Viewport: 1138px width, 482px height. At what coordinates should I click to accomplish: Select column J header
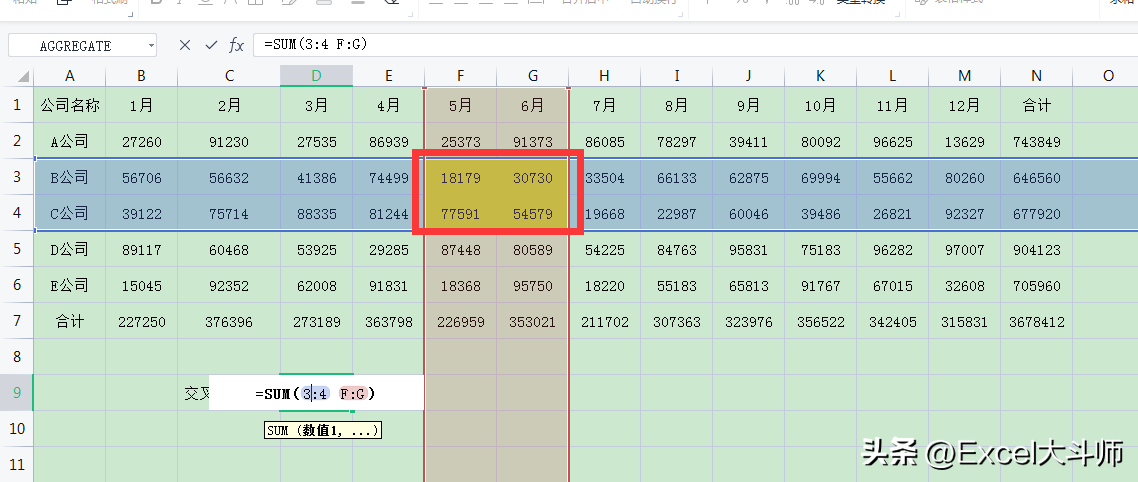point(748,75)
